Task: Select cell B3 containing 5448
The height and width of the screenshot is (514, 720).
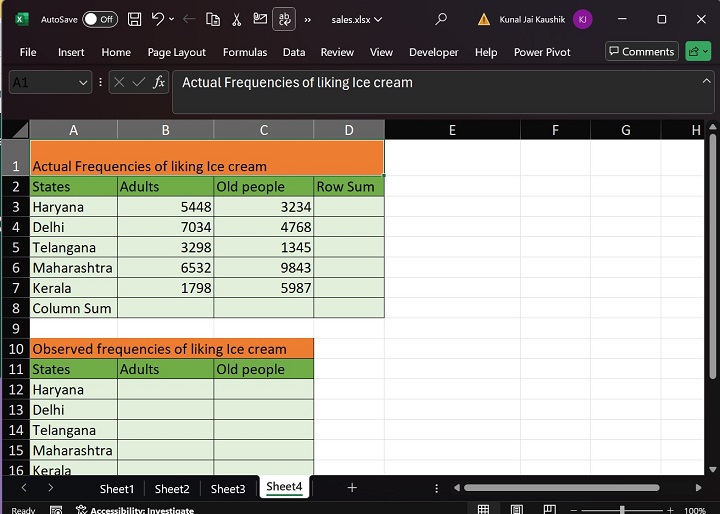Action: pyautogui.click(x=165, y=207)
